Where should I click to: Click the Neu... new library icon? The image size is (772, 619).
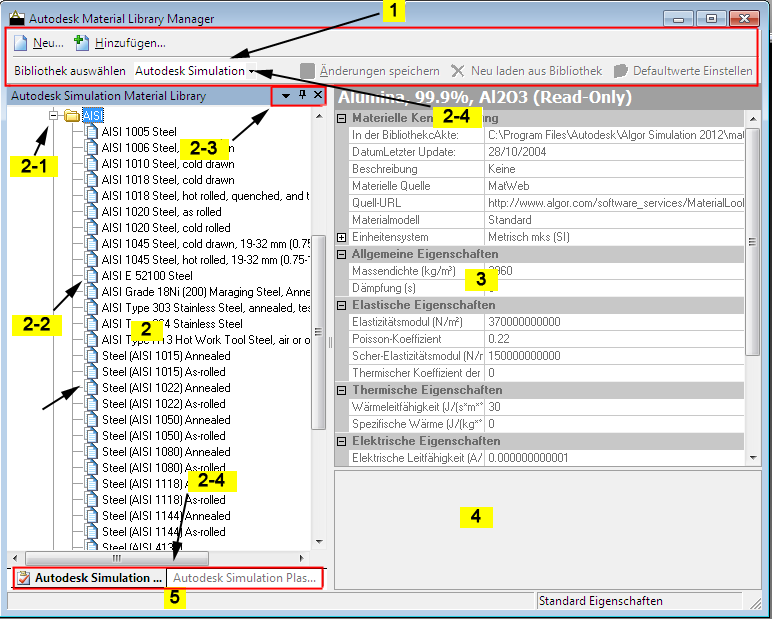21,43
